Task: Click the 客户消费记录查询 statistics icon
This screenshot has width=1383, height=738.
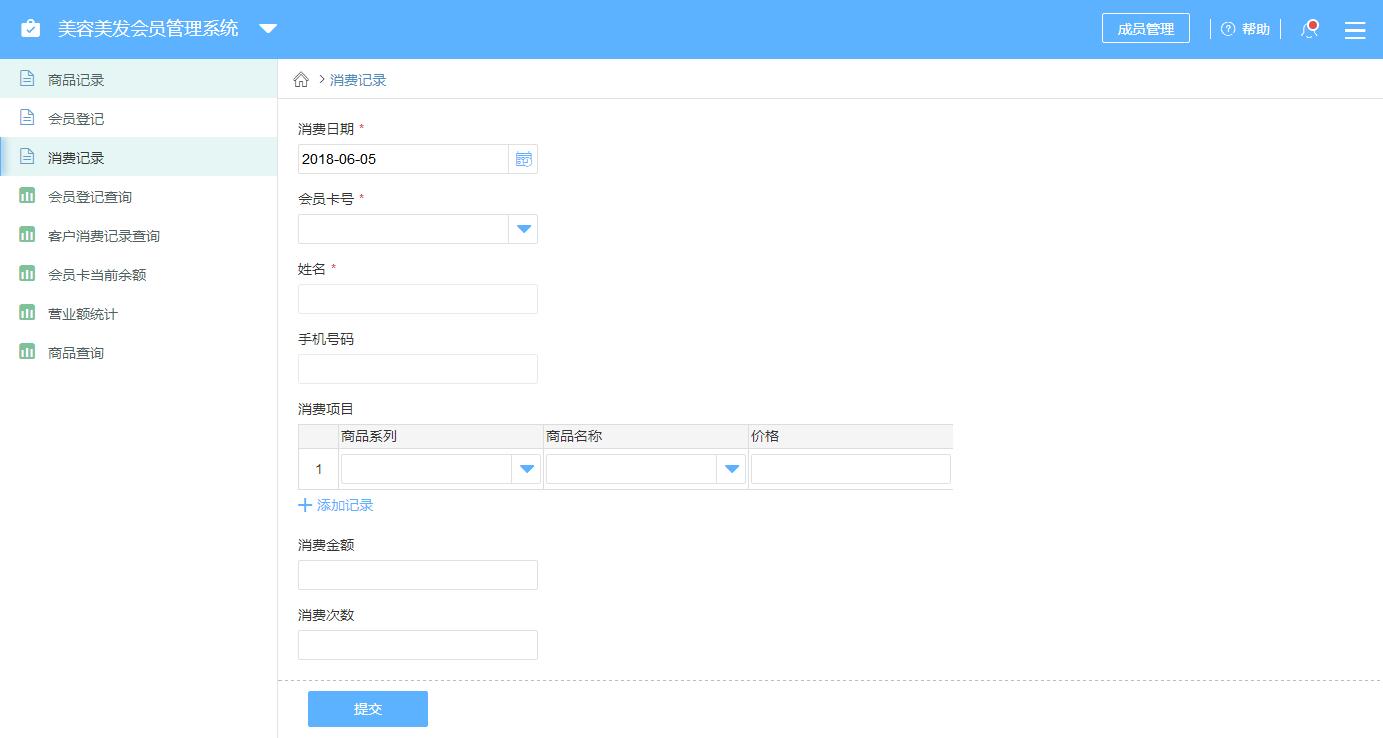Action: 27,235
